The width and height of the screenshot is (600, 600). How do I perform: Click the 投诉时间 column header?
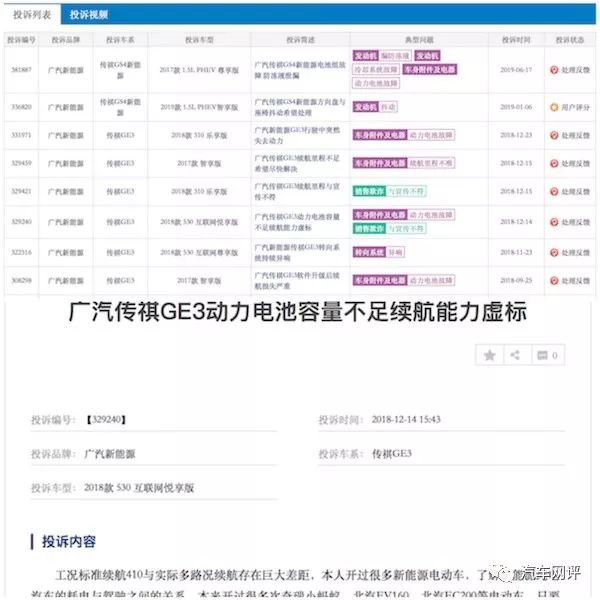[x=516, y=40]
